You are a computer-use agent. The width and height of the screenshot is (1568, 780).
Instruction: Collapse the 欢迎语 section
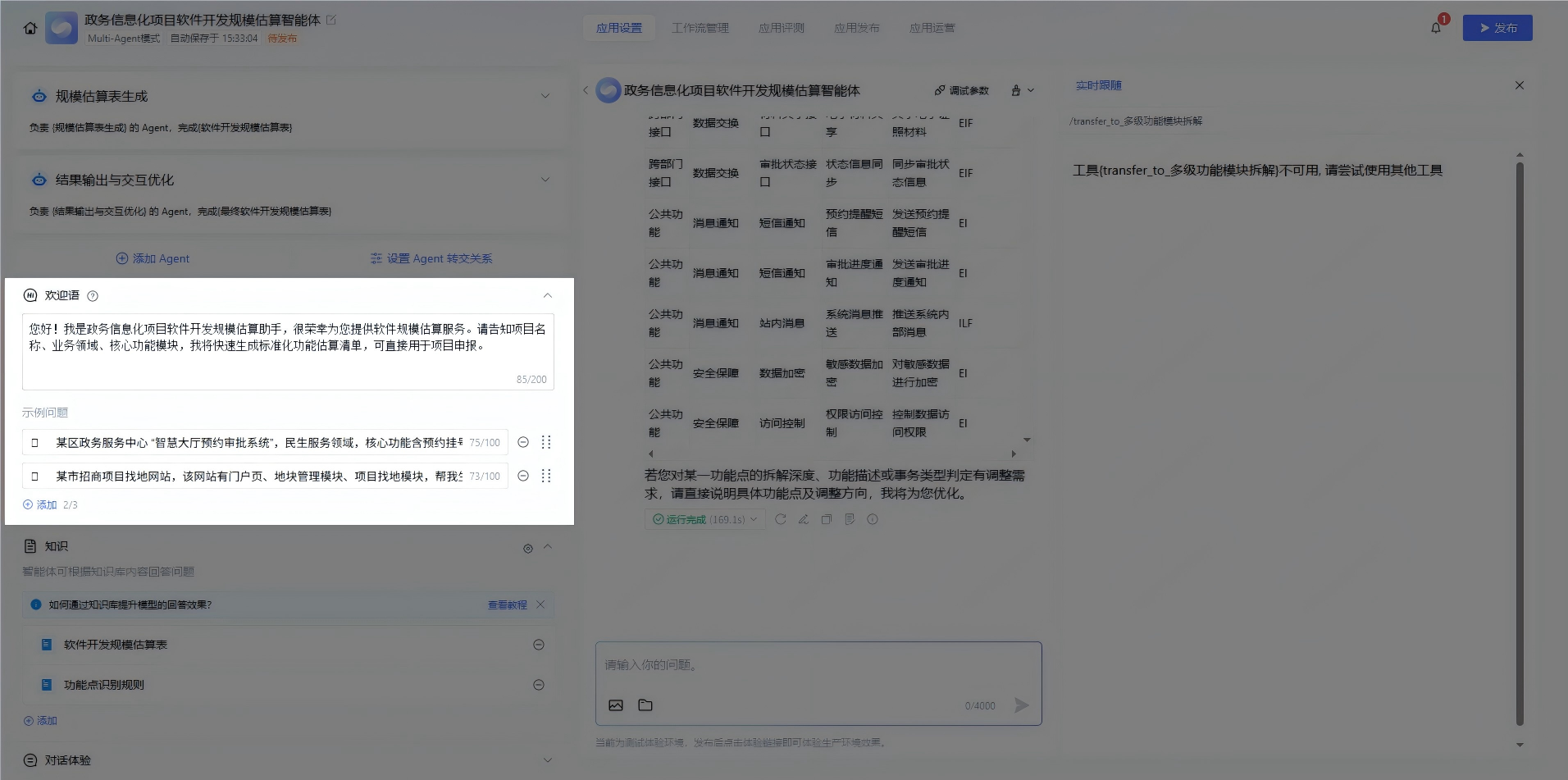click(548, 295)
